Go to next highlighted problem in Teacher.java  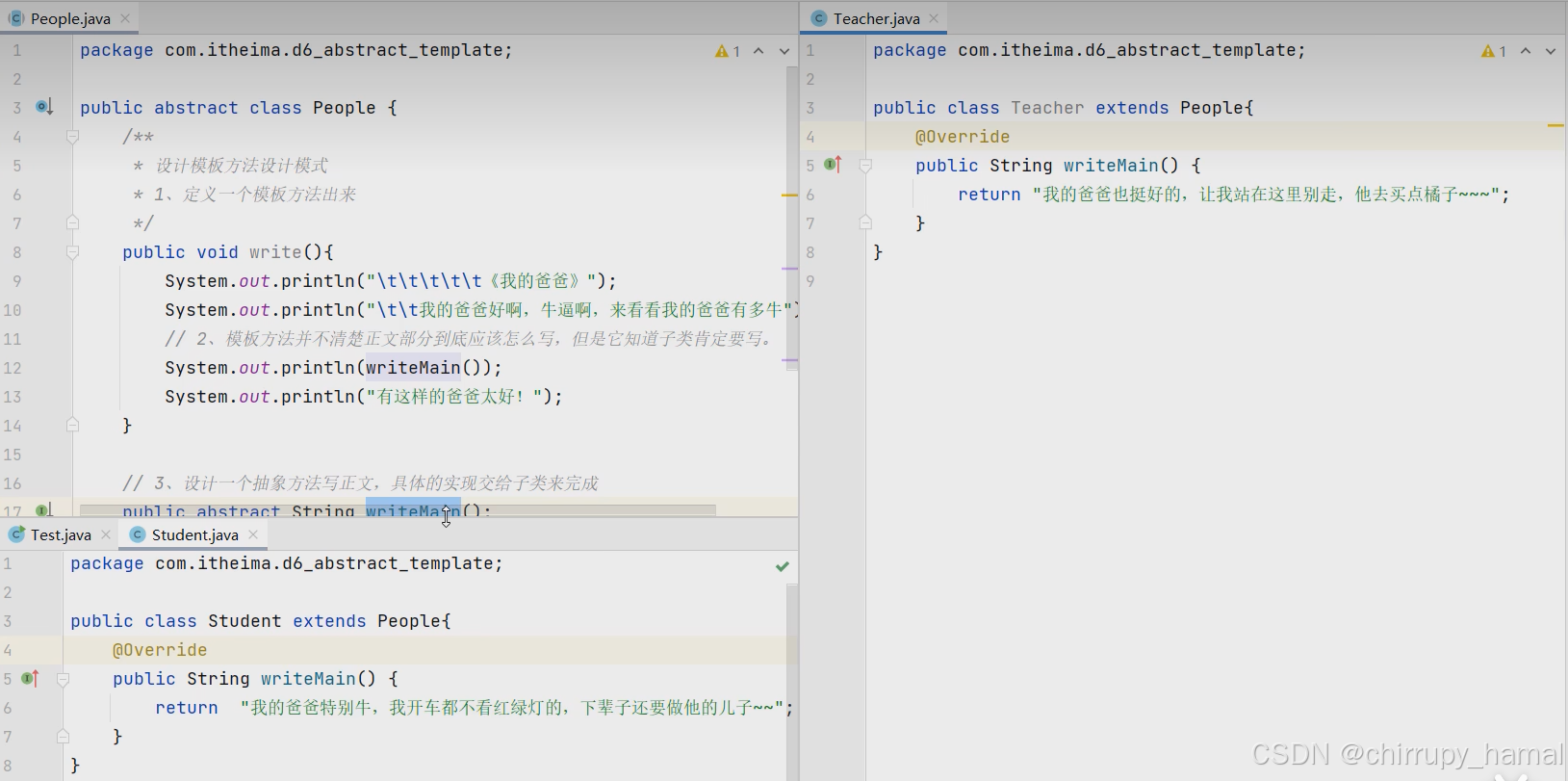click(x=1551, y=51)
